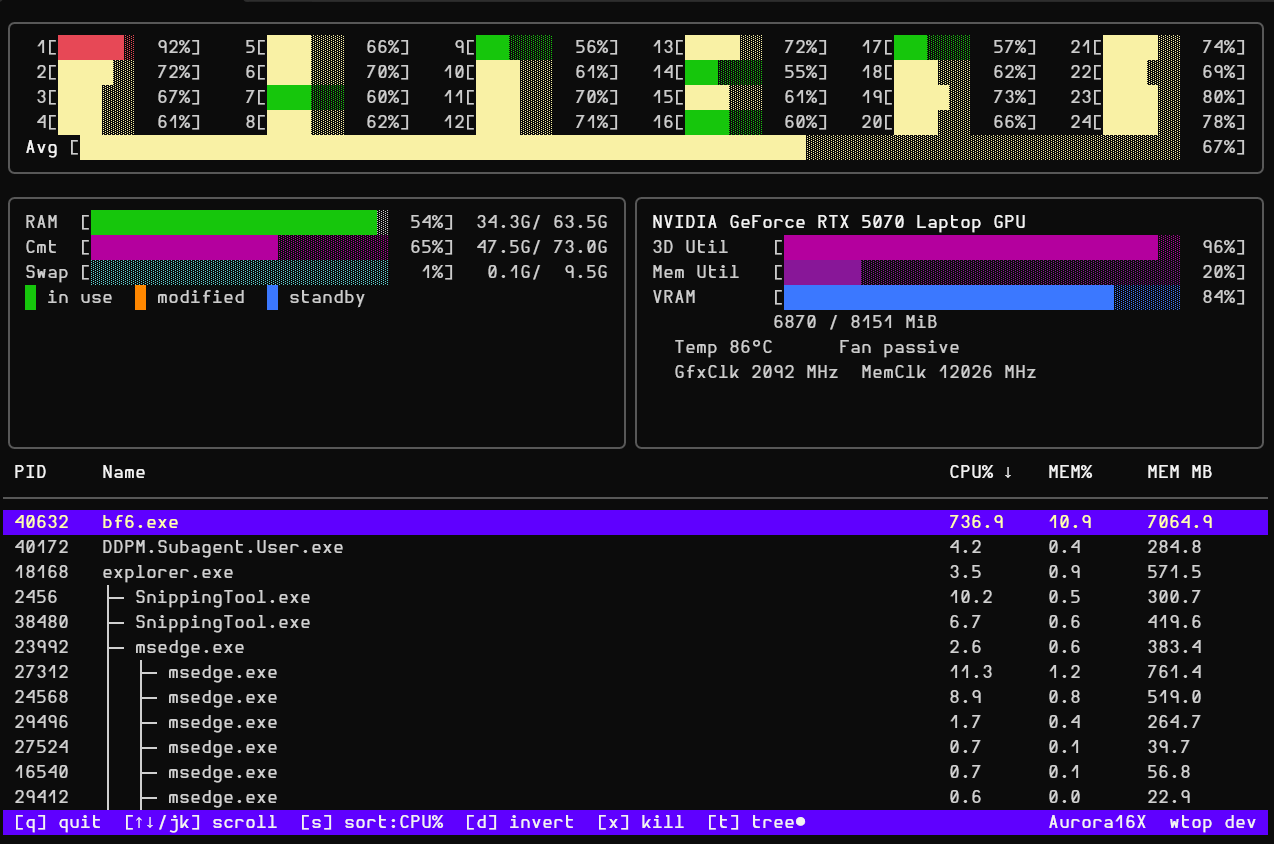
Task: Click the Mem Util GPU bar
Action: tap(982, 272)
